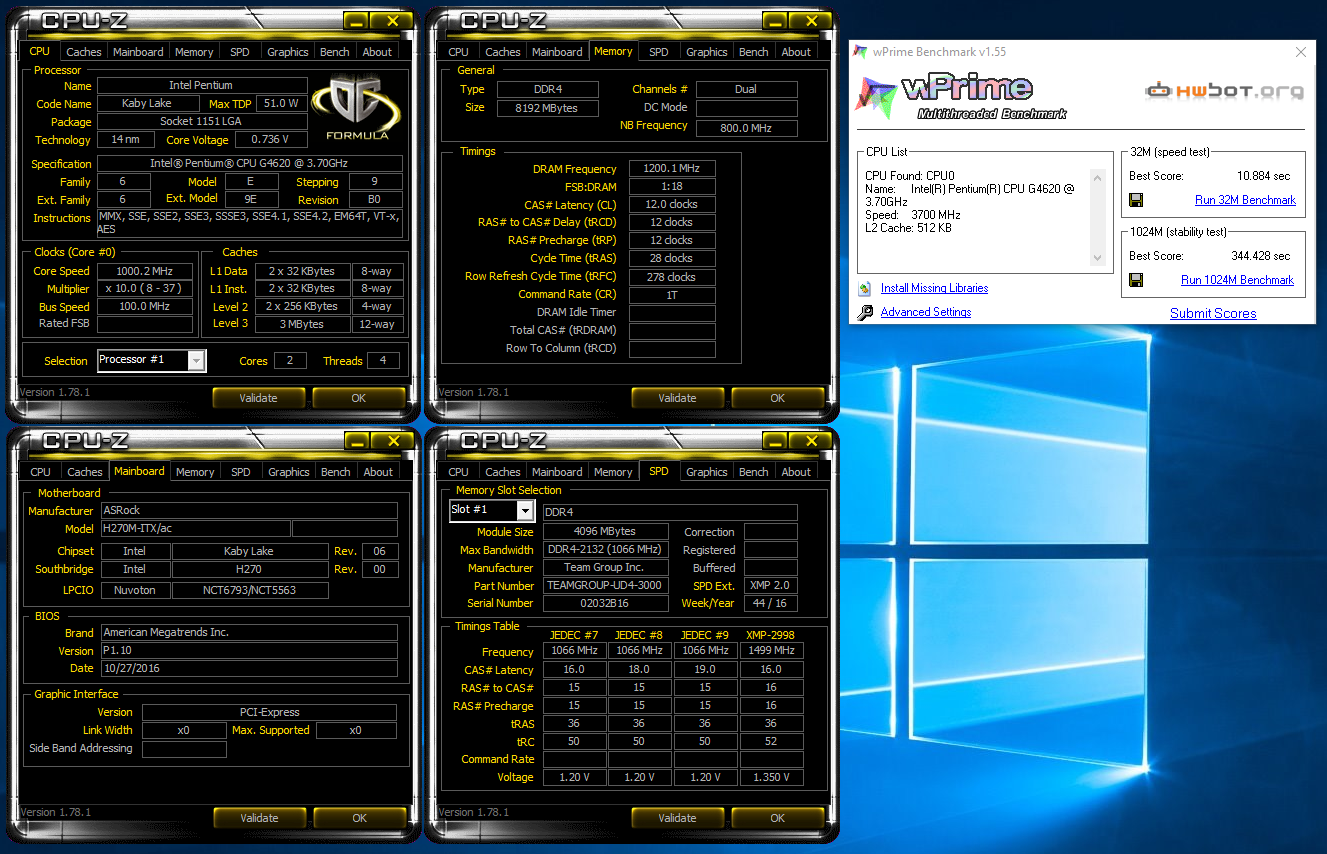
Task: Click the motherboard Model field H270M-ITX/ac
Action: 195,529
